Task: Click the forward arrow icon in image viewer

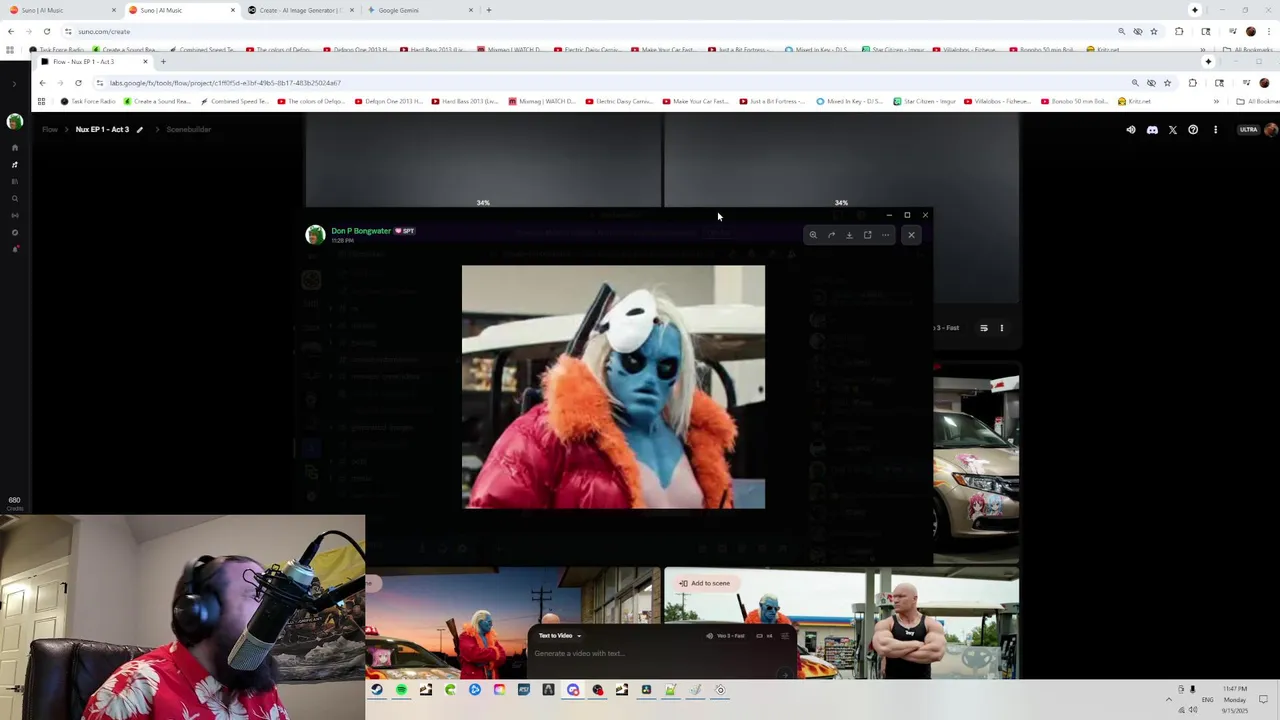Action: point(831,235)
